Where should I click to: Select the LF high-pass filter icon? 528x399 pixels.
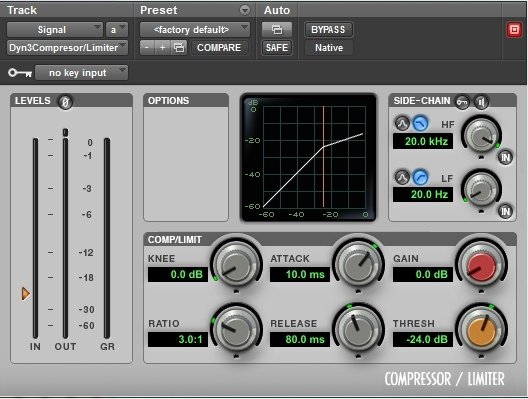pos(420,177)
